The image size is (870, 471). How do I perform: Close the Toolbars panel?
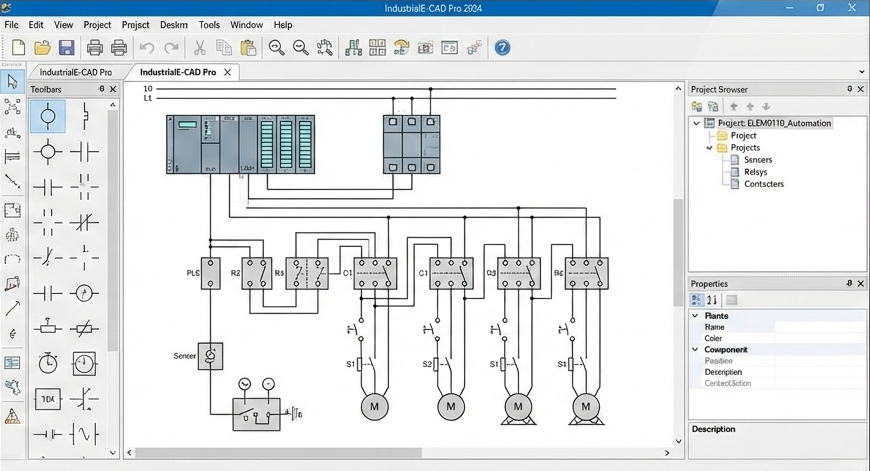[113, 89]
